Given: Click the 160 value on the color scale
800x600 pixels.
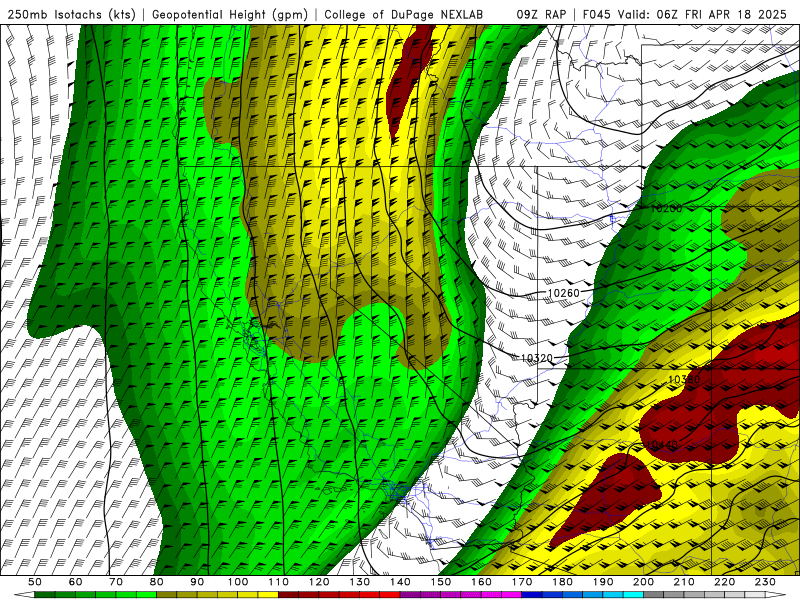Looking at the screenshot, I should pos(481,582).
